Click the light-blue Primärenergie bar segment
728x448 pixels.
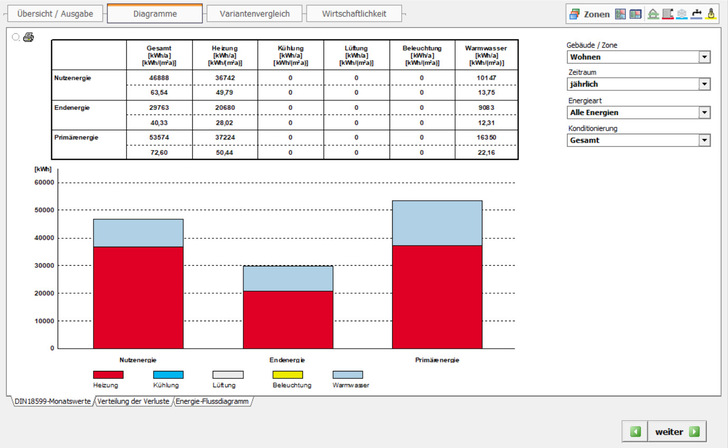click(437, 223)
